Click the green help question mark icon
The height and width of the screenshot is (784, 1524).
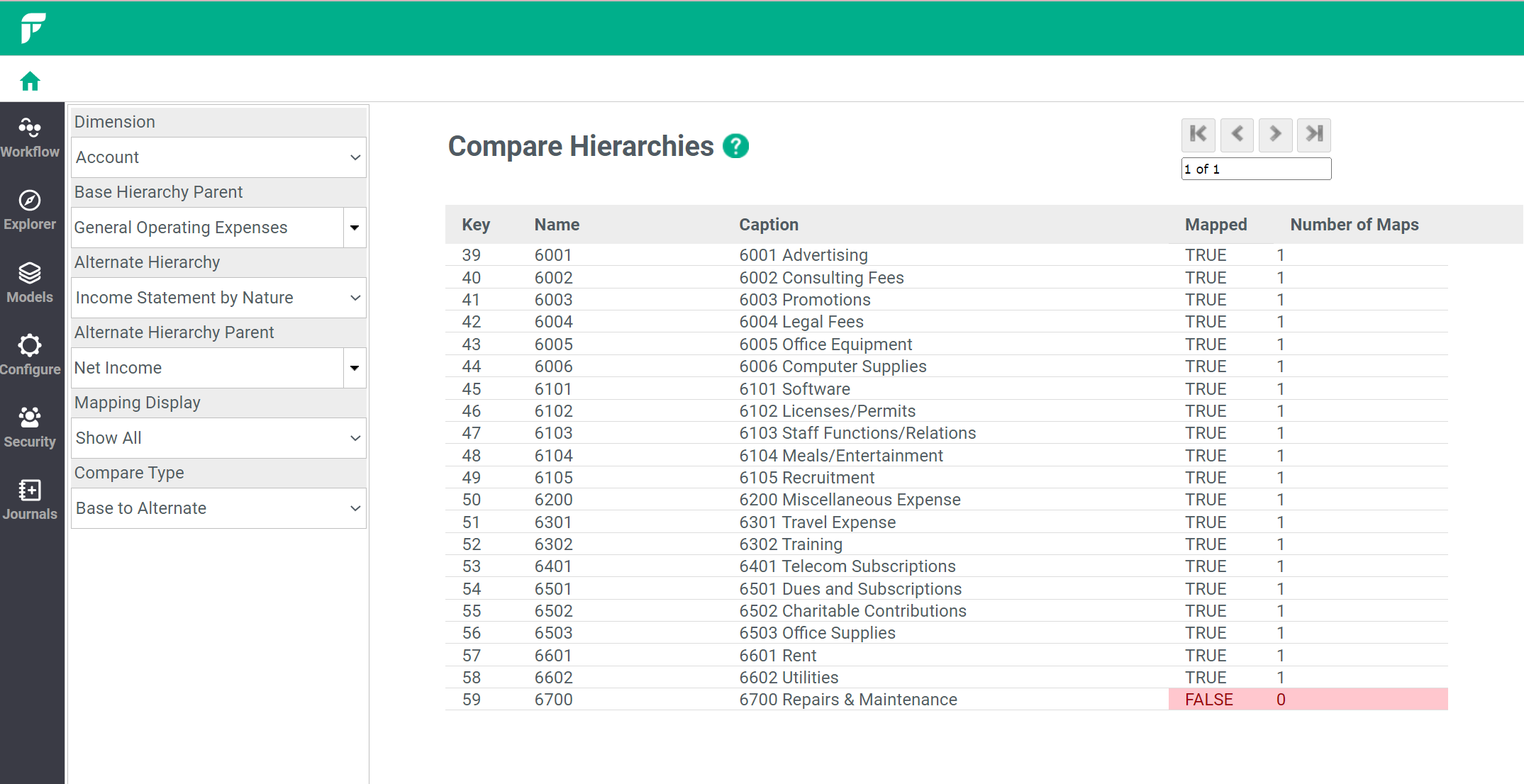tap(736, 146)
